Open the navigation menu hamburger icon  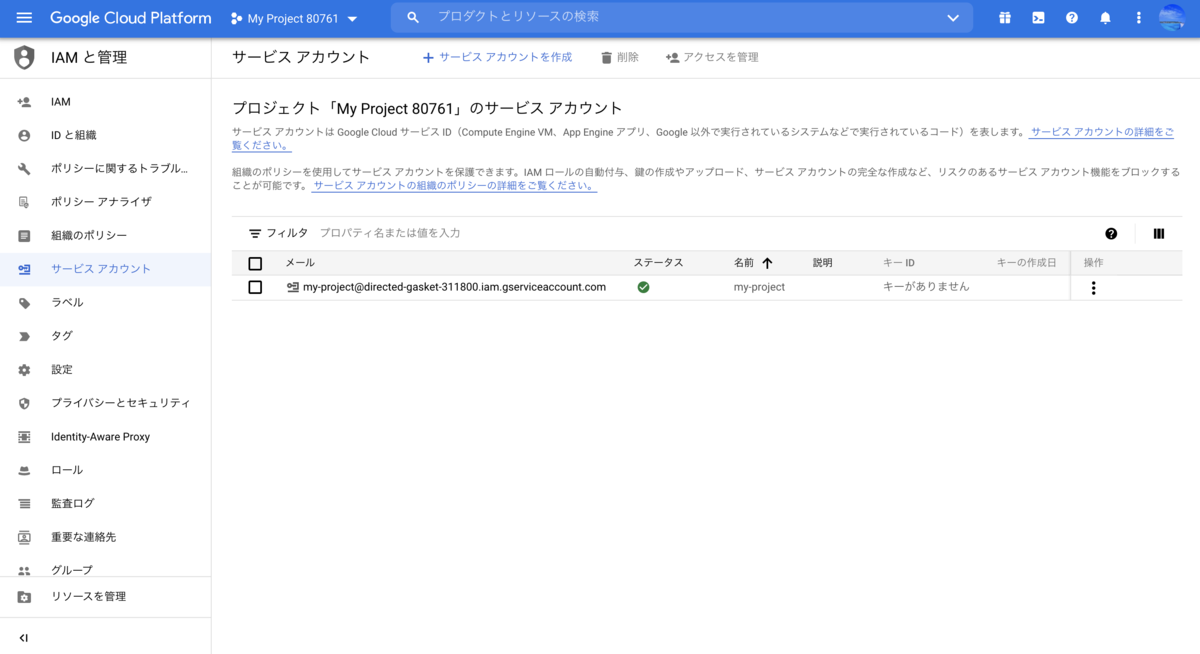[24, 17]
